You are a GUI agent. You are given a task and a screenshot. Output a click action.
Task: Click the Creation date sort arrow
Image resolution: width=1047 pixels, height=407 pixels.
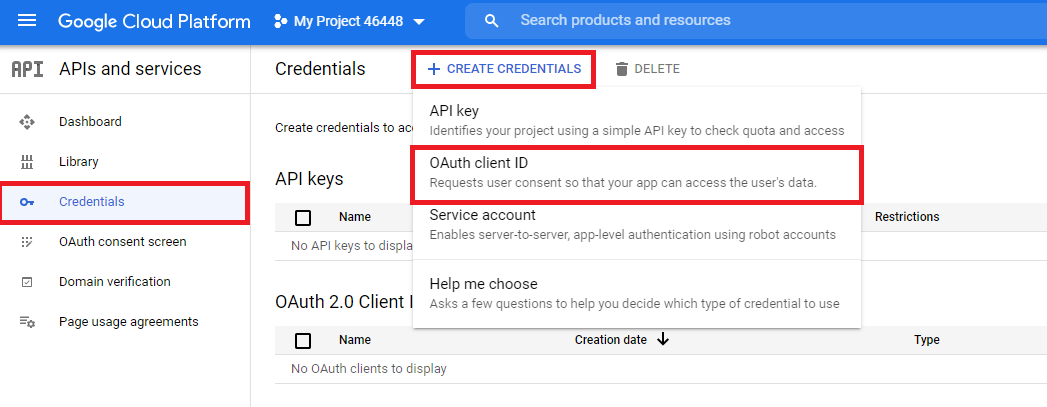tap(662, 340)
